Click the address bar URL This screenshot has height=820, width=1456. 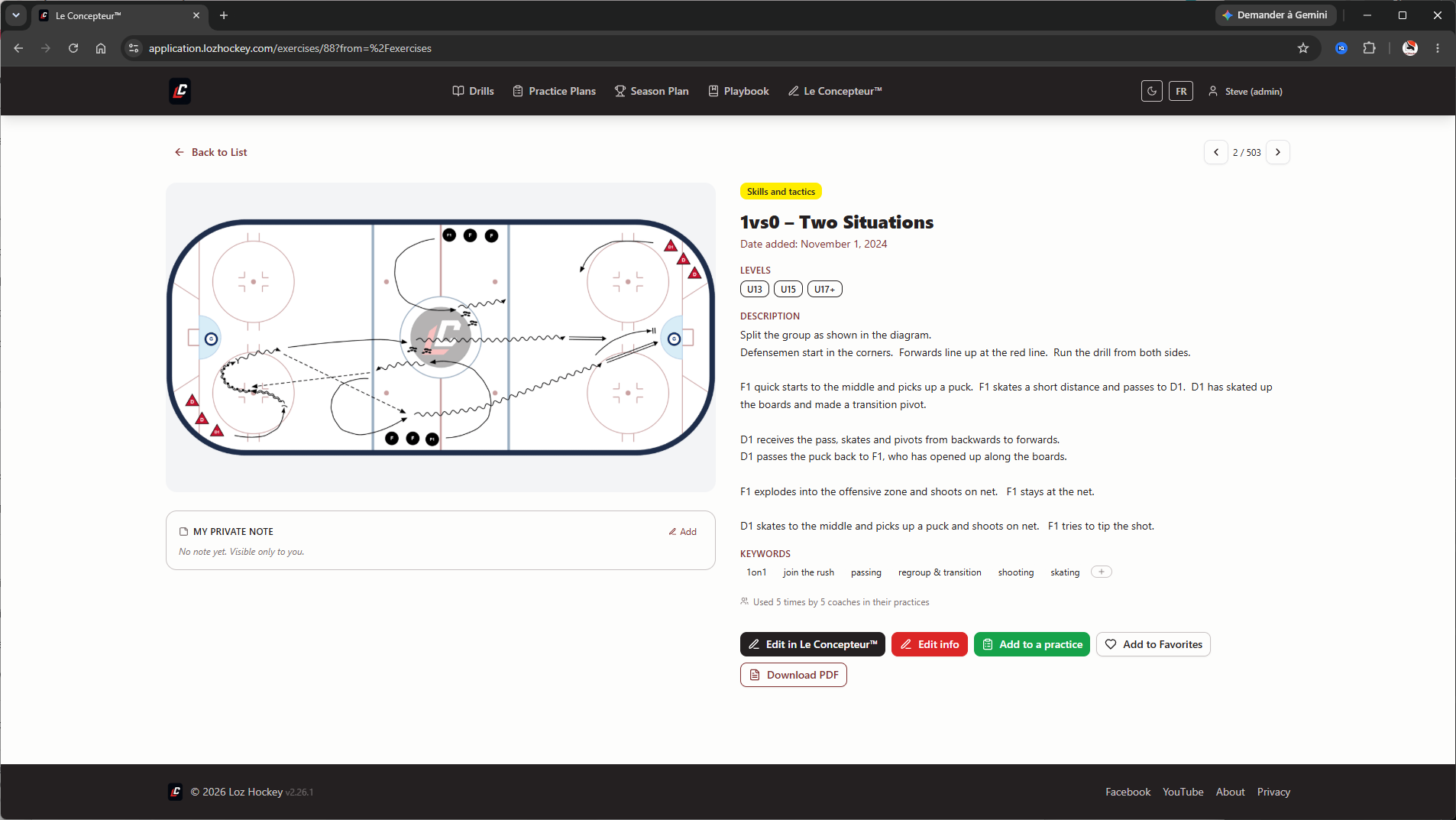(x=290, y=48)
